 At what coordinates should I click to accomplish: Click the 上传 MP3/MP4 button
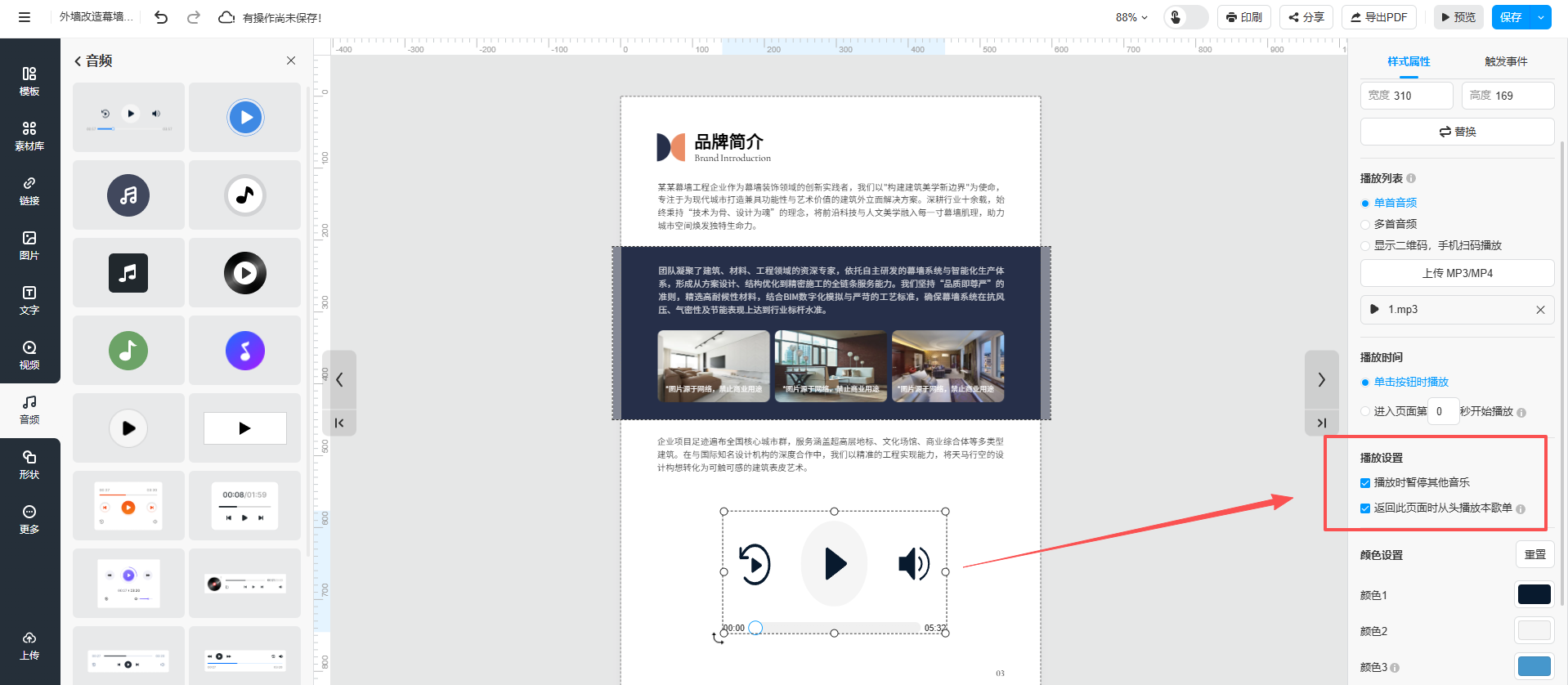pos(1457,273)
